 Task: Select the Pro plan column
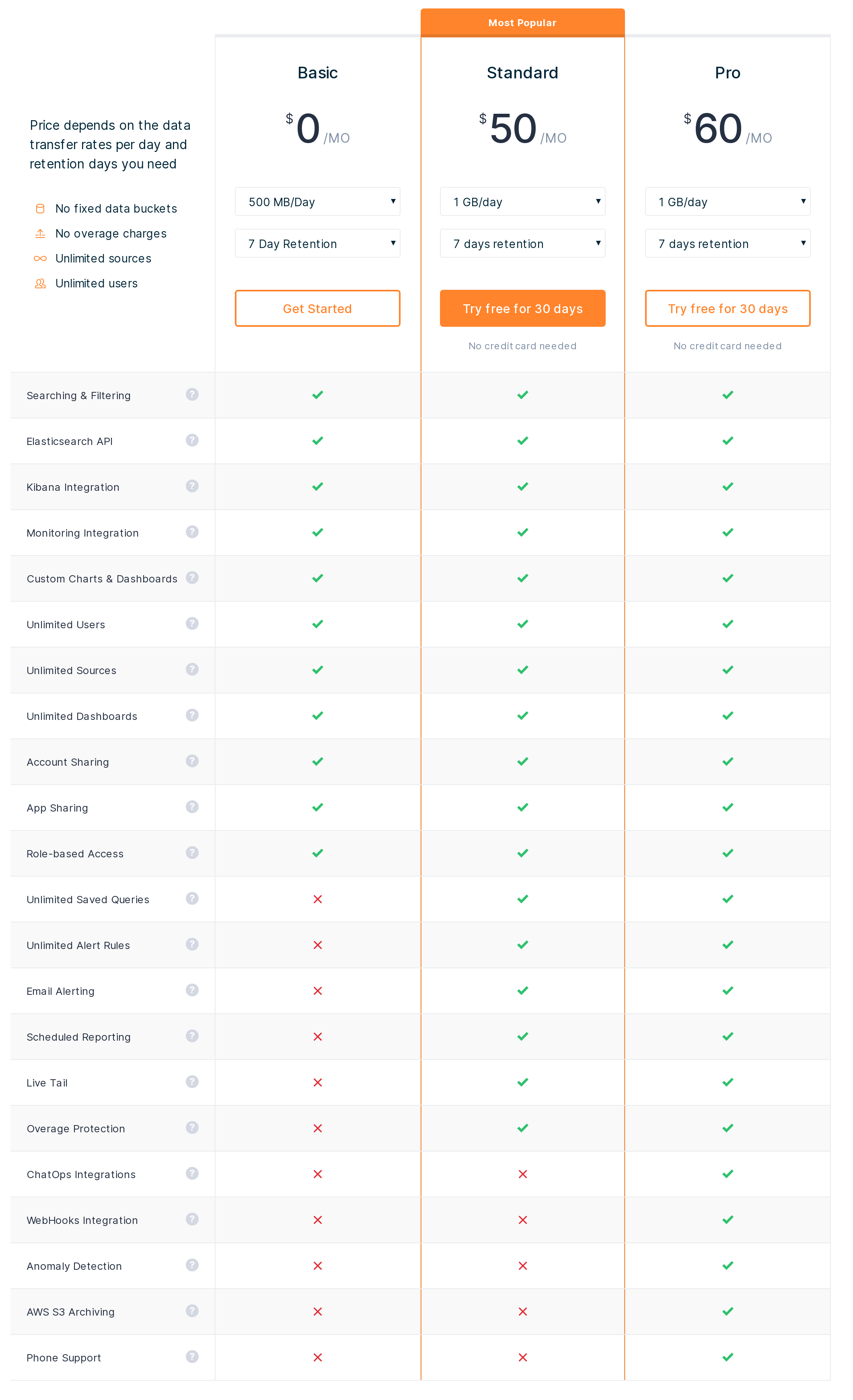coord(728,68)
